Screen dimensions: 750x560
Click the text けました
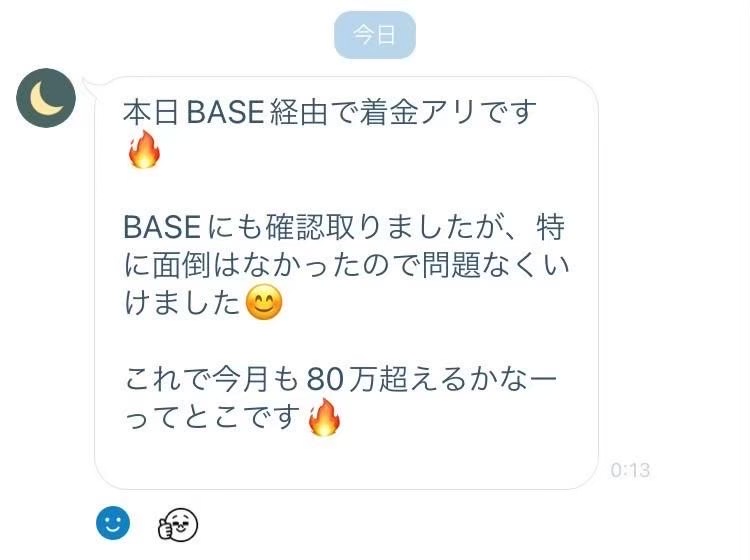coord(182,303)
